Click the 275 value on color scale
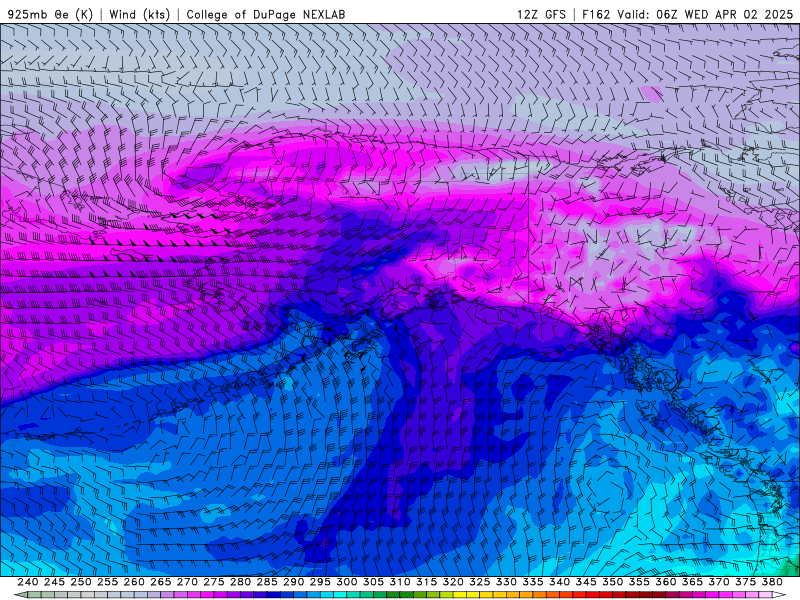This screenshot has width=800, height=600. click(213, 582)
